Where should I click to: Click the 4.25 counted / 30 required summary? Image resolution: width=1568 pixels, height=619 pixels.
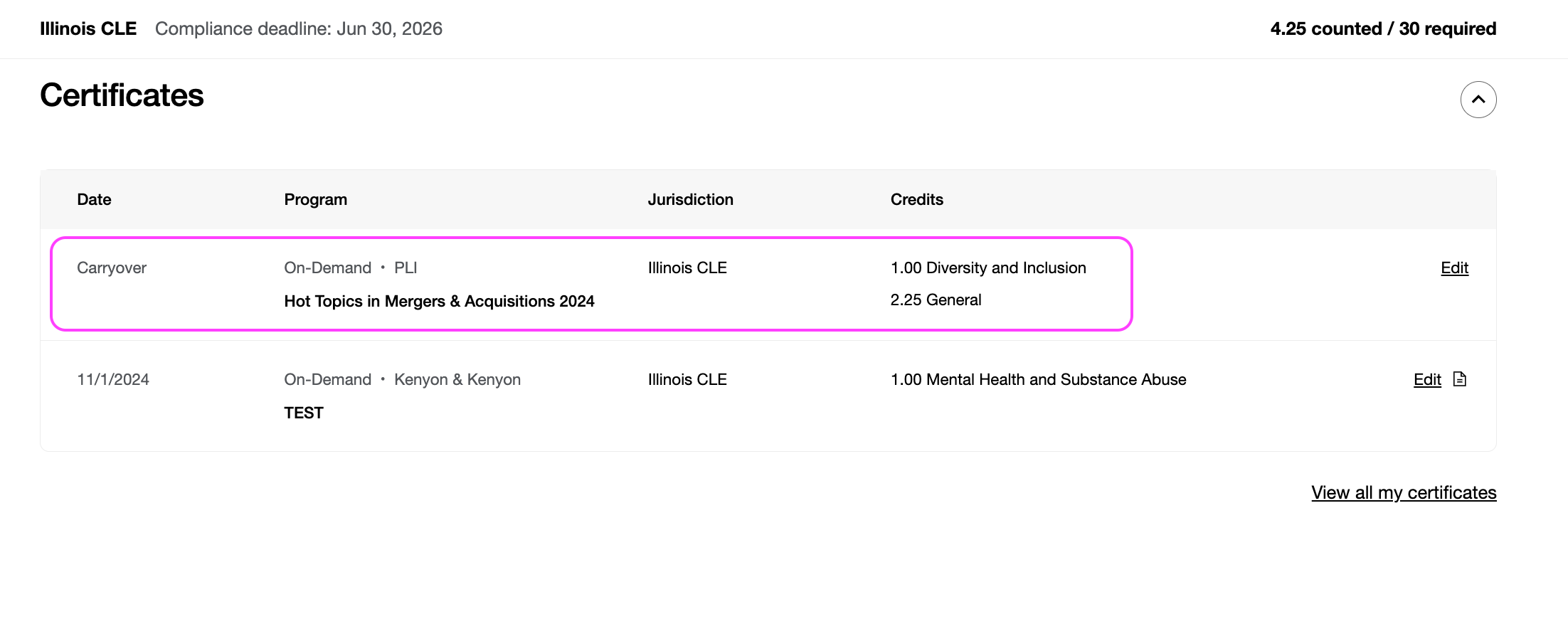(1382, 29)
